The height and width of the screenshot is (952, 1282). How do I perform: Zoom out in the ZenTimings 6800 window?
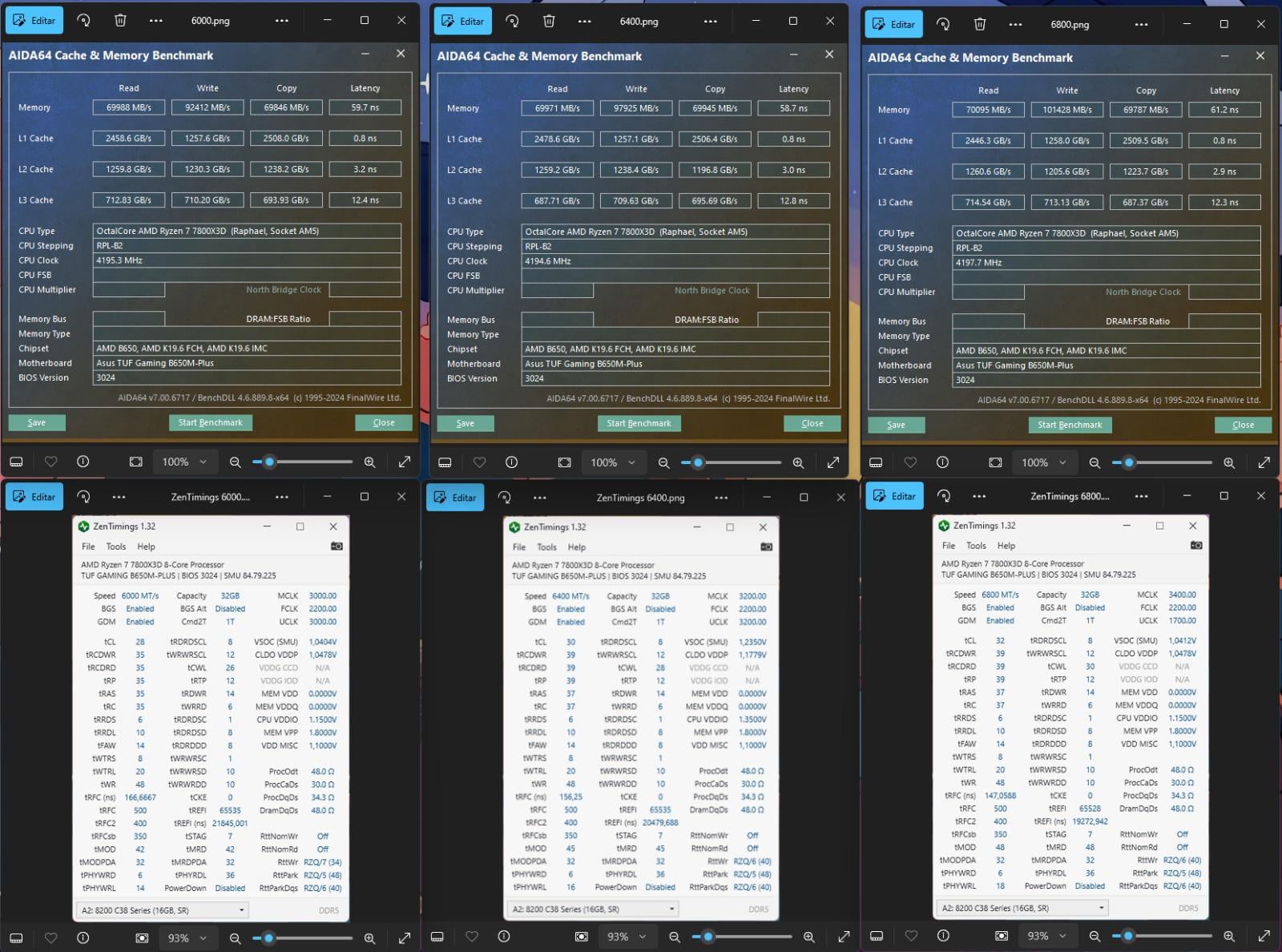click(1095, 936)
